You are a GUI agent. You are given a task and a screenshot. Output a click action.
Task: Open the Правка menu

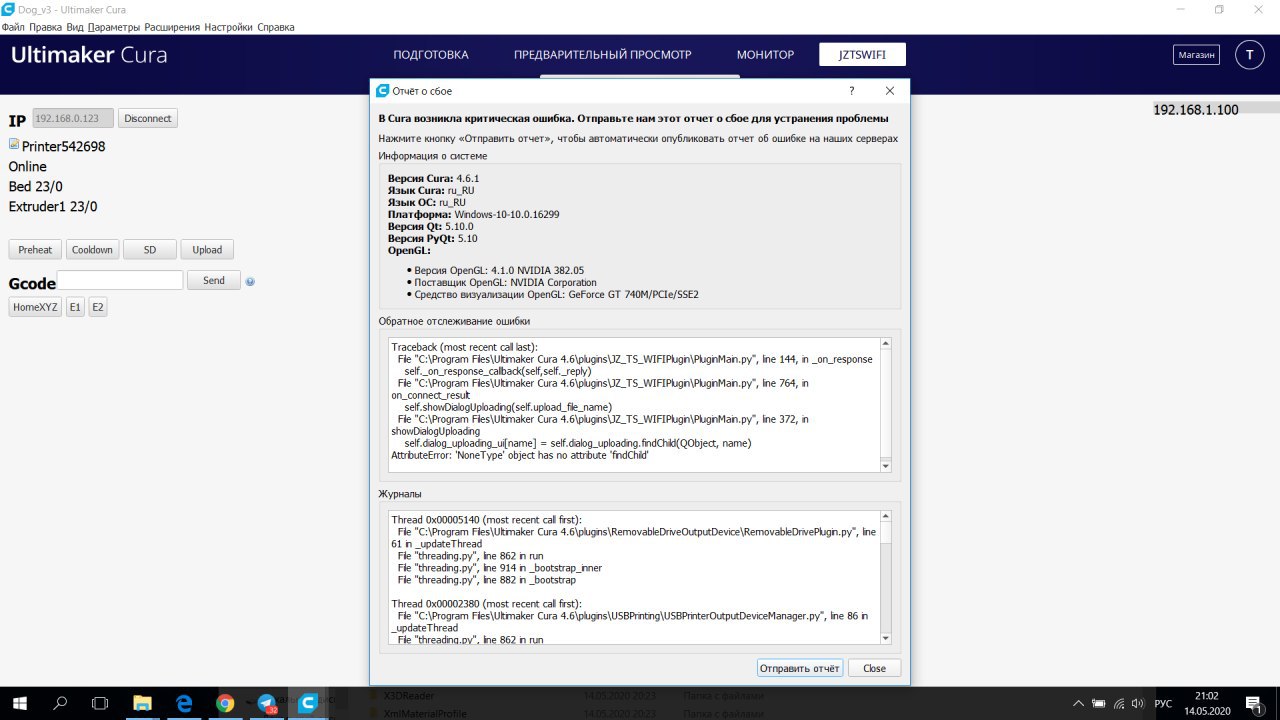pos(45,27)
